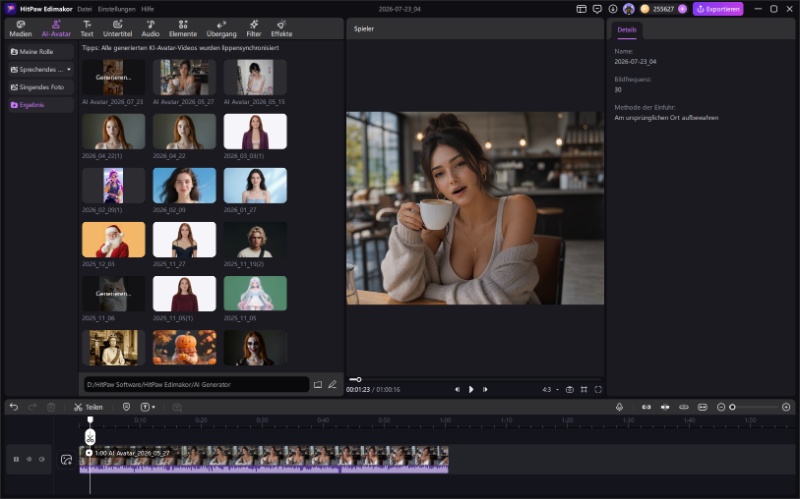Screen dimensions: 800x499
Task: Open the 4:3 aspect ratio dropdown
Action: 550,389
